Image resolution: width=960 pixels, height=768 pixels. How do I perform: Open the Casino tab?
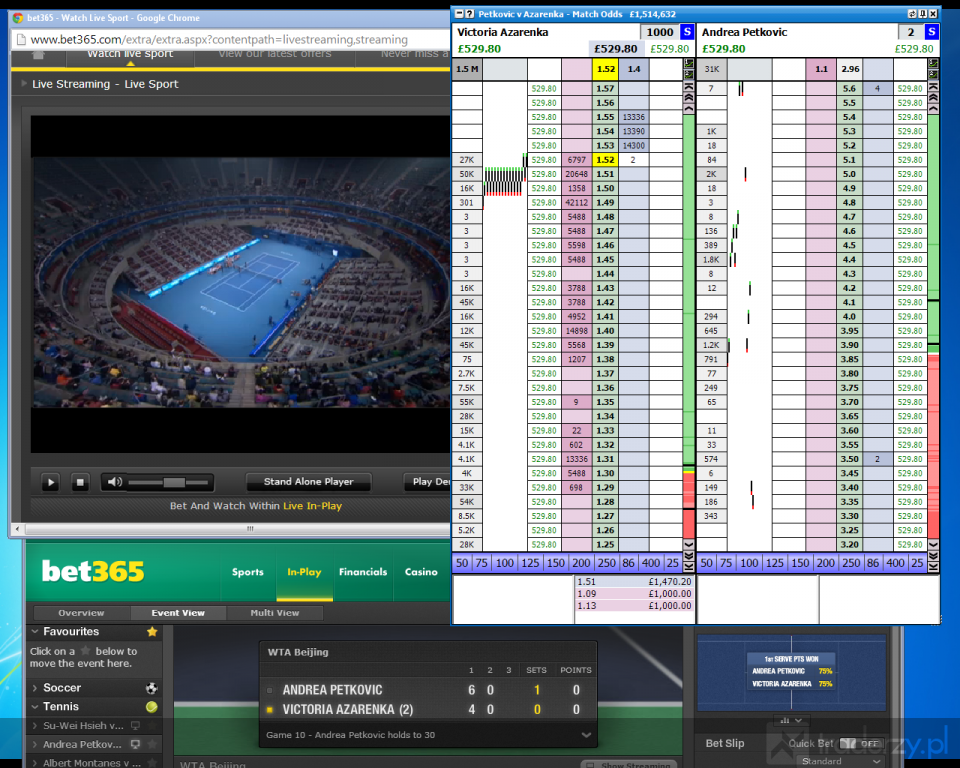[421, 572]
